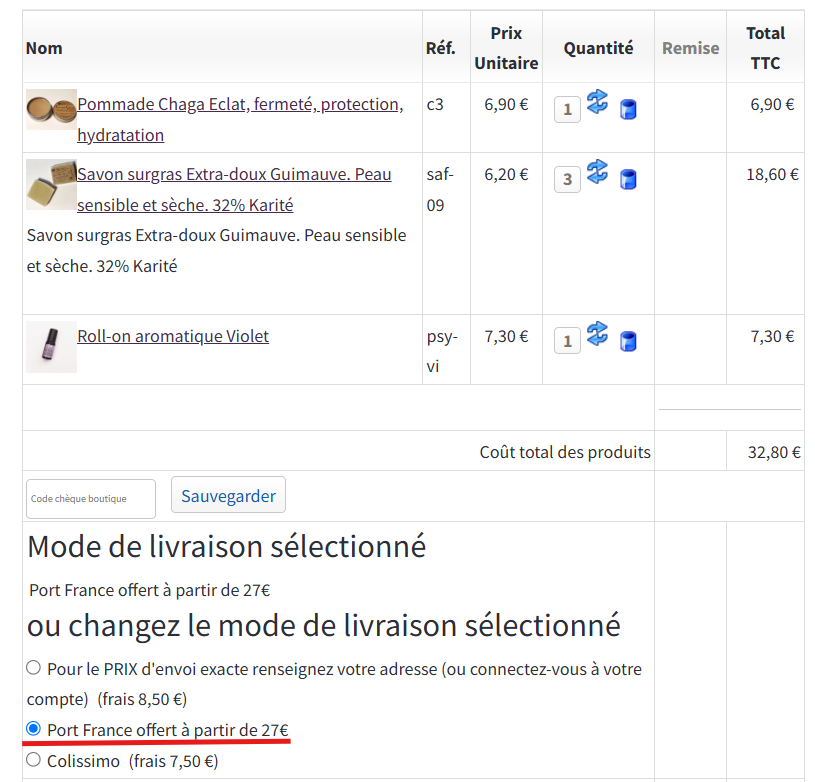The width and height of the screenshot is (815, 782).
Task: Click the Roll-on quantity box
Action: point(567,341)
